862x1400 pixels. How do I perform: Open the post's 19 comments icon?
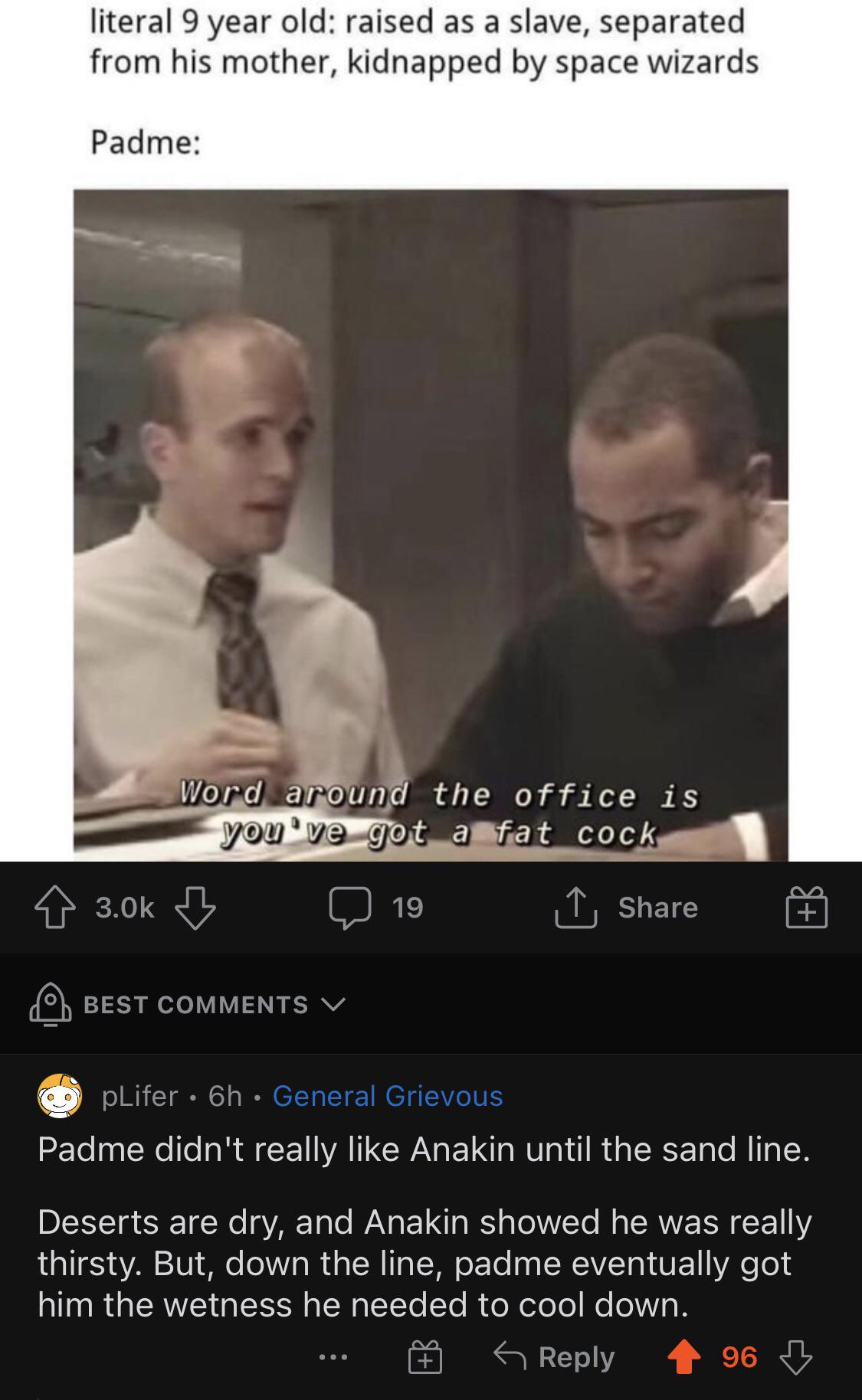350,908
